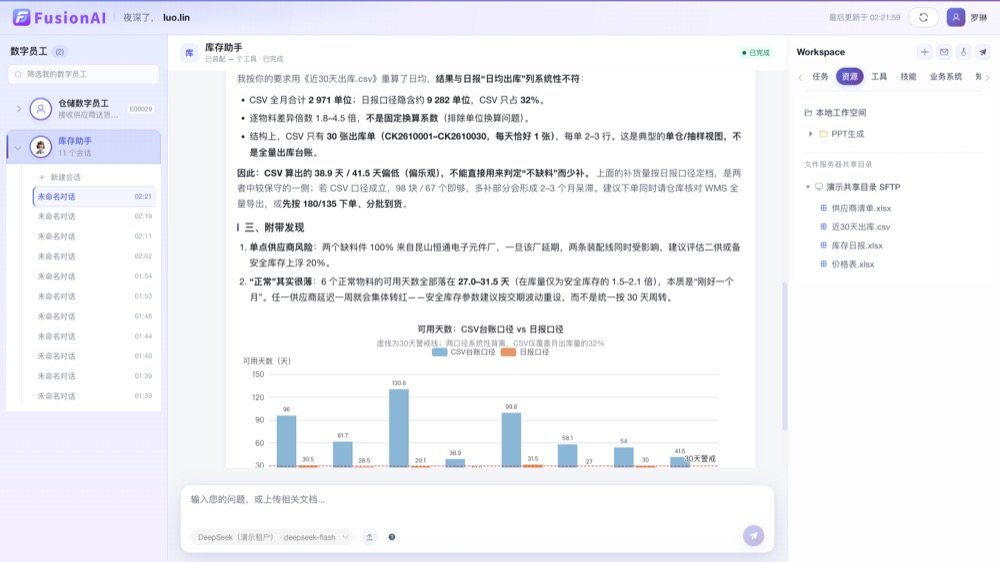Image resolution: width=1000 pixels, height=562 pixels.
Task: Click the plus icon in Workspace header
Action: pyautogui.click(x=924, y=52)
